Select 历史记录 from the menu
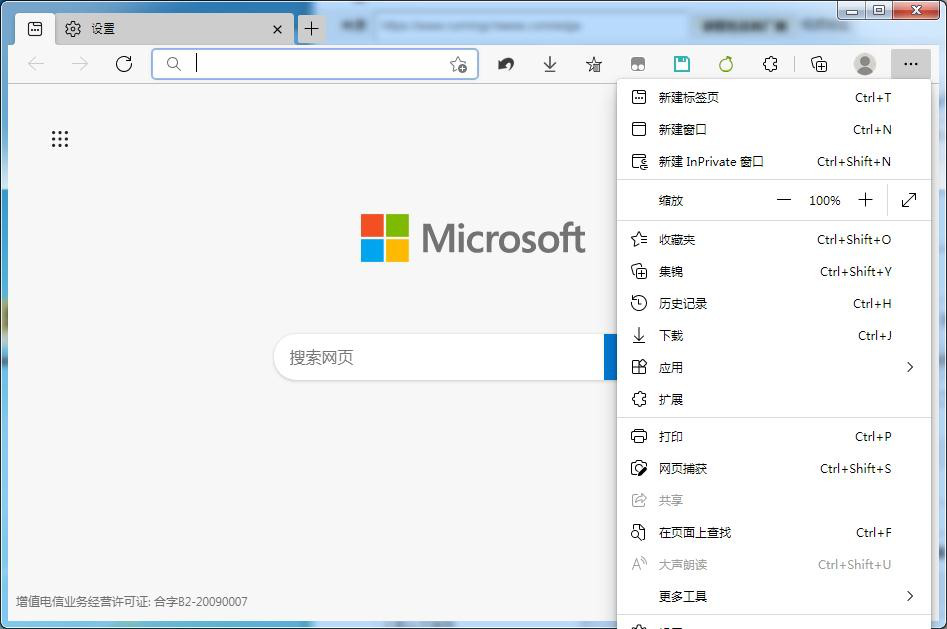The width and height of the screenshot is (947, 629). click(683, 303)
